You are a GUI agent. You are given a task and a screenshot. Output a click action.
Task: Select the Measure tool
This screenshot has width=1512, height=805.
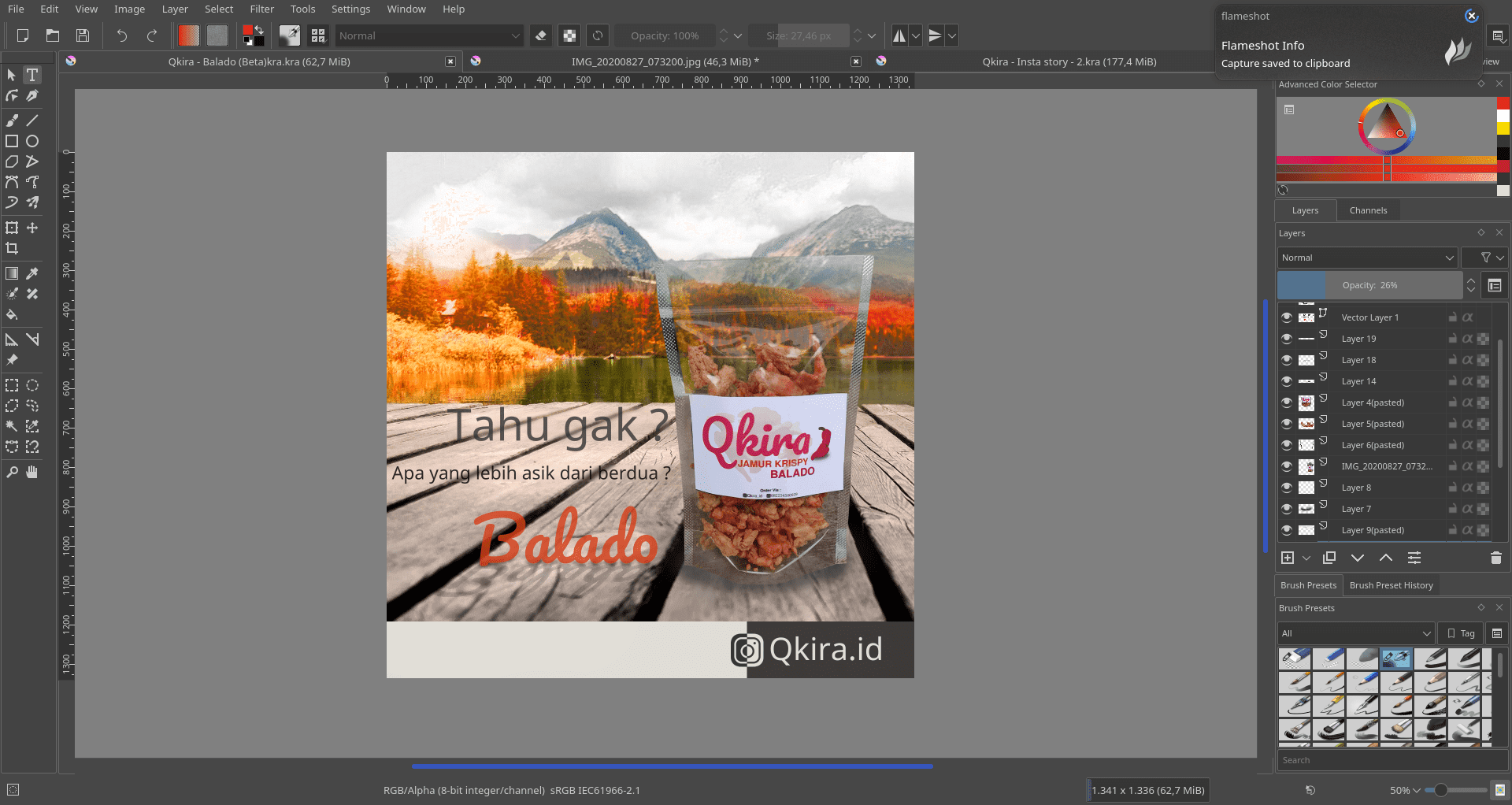(32, 339)
